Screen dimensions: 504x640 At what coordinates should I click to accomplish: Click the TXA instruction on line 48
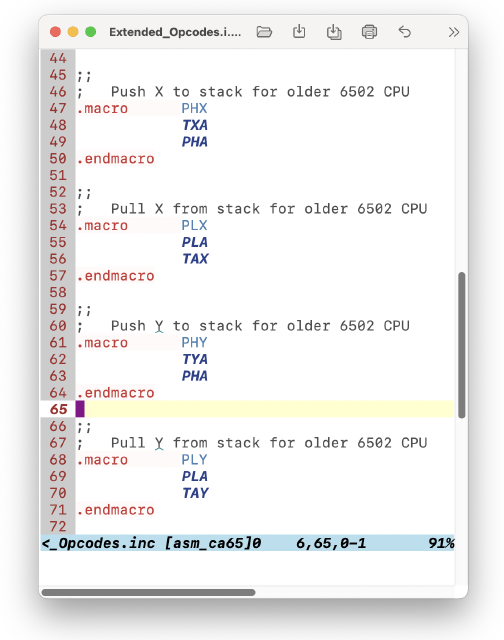(195, 125)
